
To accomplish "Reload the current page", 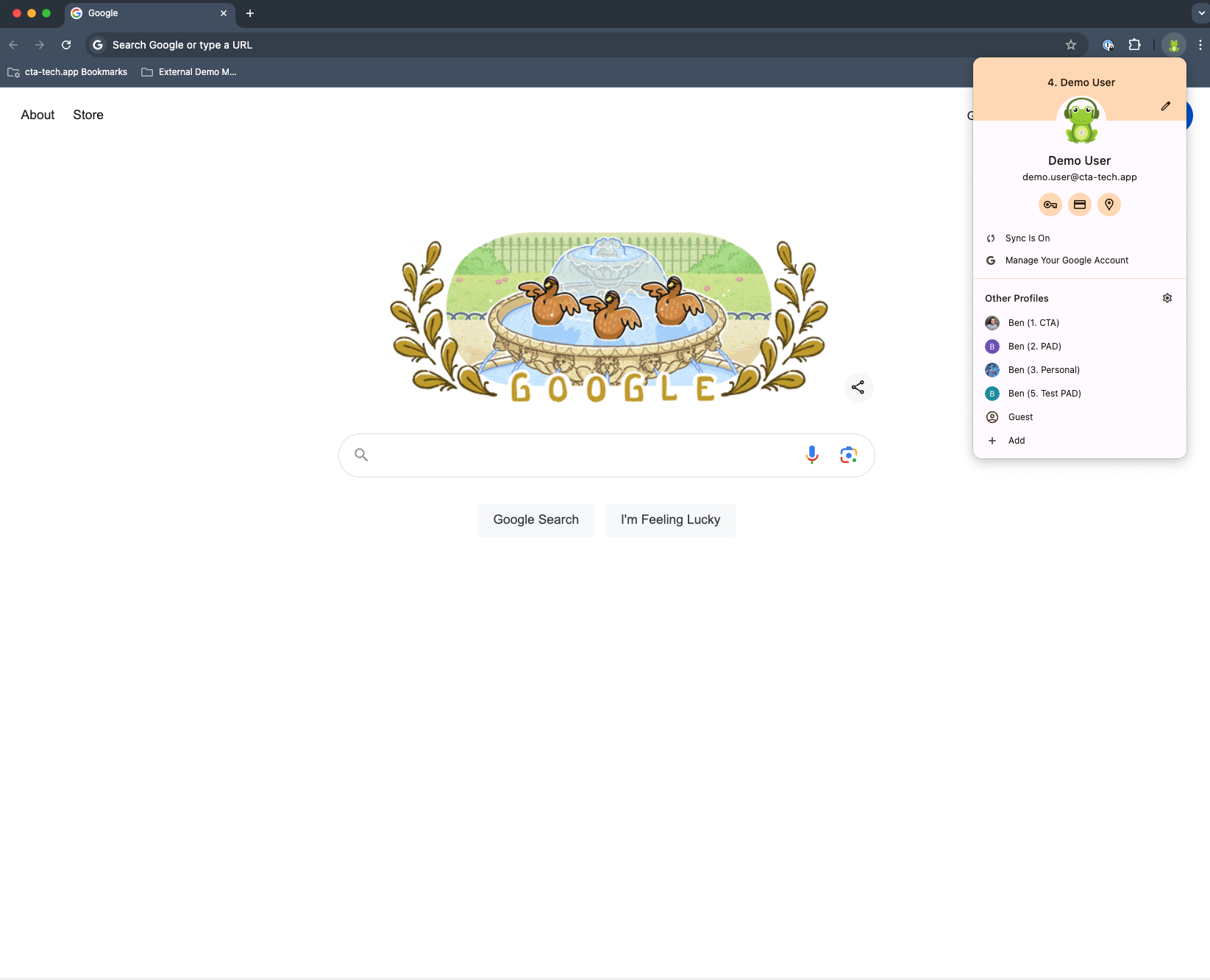I will pos(66,45).
